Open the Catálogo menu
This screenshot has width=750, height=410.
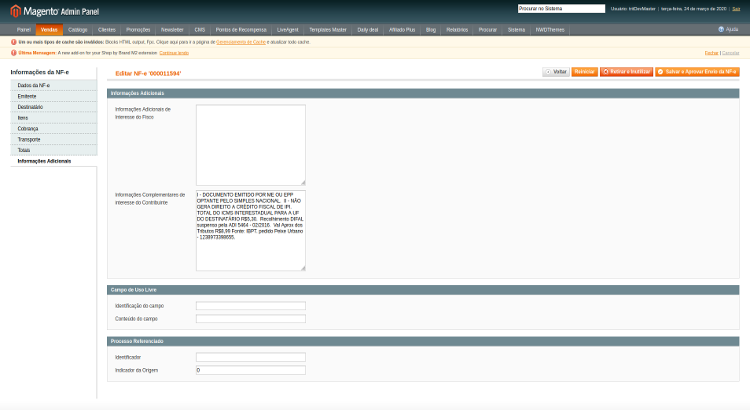[x=77, y=30]
